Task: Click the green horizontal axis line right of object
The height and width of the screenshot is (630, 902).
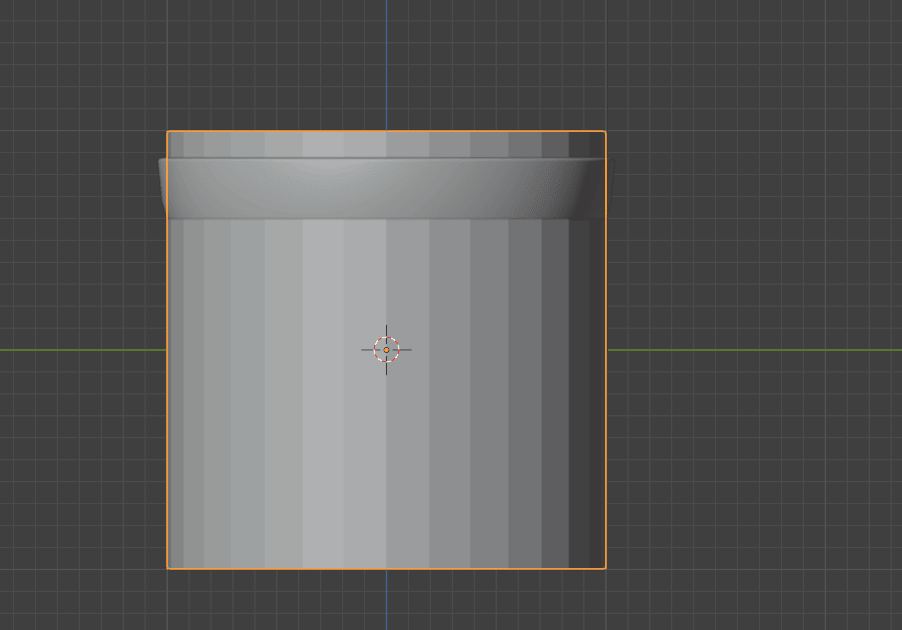Action: [750, 350]
